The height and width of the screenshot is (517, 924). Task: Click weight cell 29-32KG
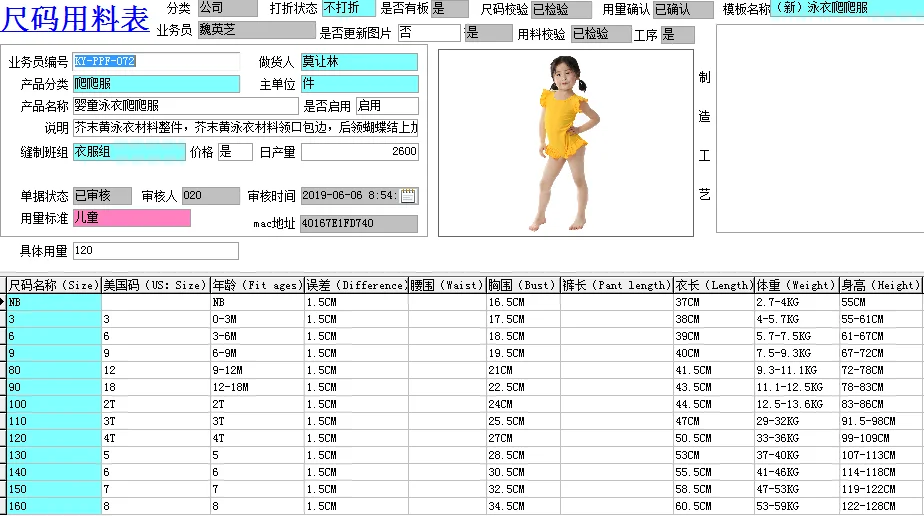click(x=797, y=421)
